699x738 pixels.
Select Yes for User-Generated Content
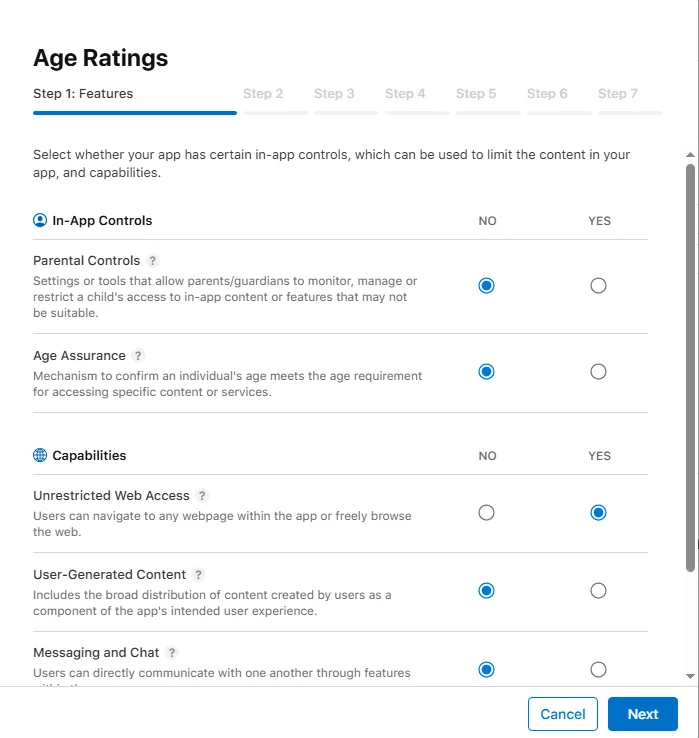[x=598, y=591]
